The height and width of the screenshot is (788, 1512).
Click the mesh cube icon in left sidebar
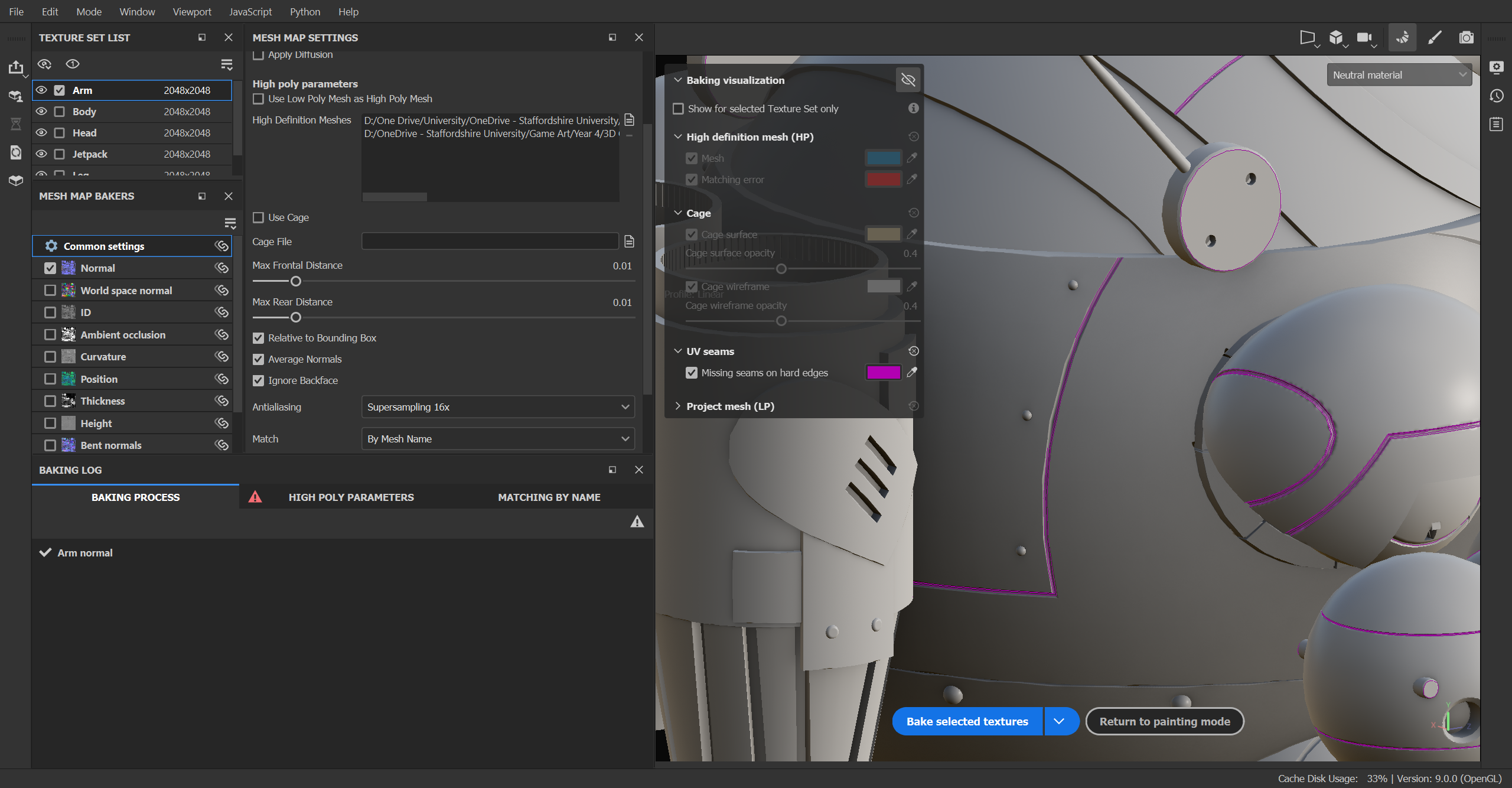pyautogui.click(x=16, y=180)
